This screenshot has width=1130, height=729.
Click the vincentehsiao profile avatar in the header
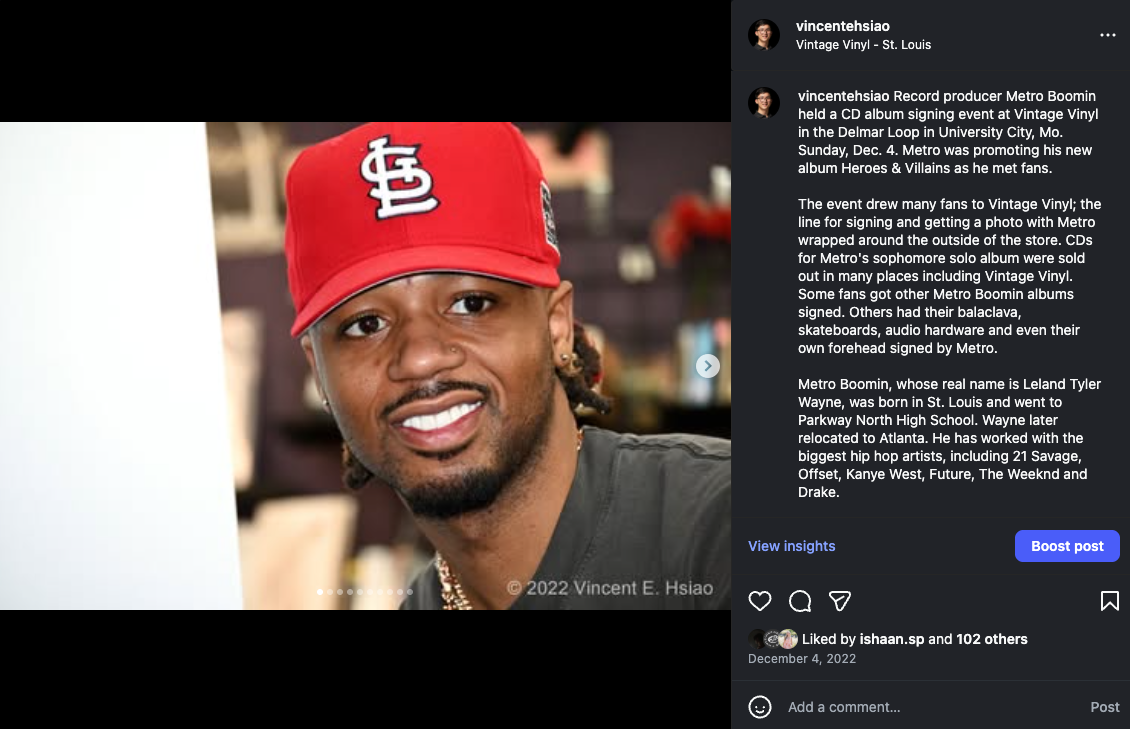click(x=764, y=35)
